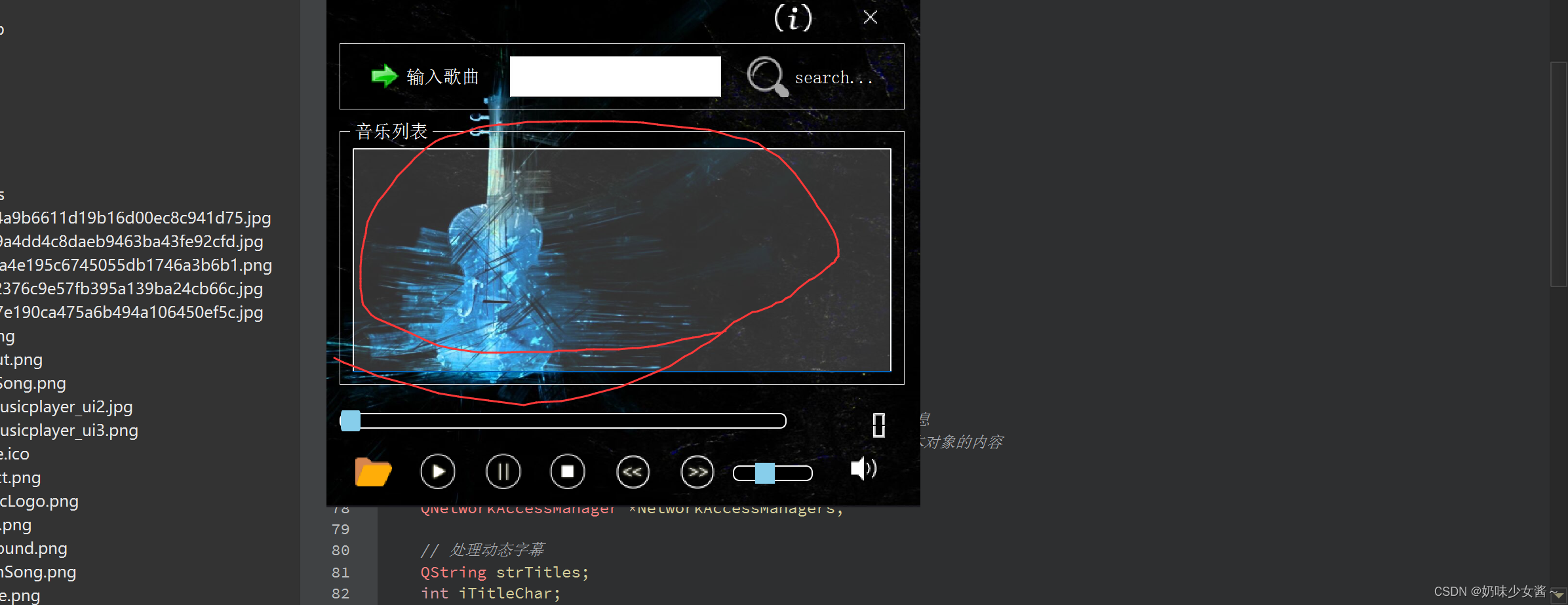1568x605 pixels.
Task: Click code line "int iTitleChar;"
Action: point(491,593)
